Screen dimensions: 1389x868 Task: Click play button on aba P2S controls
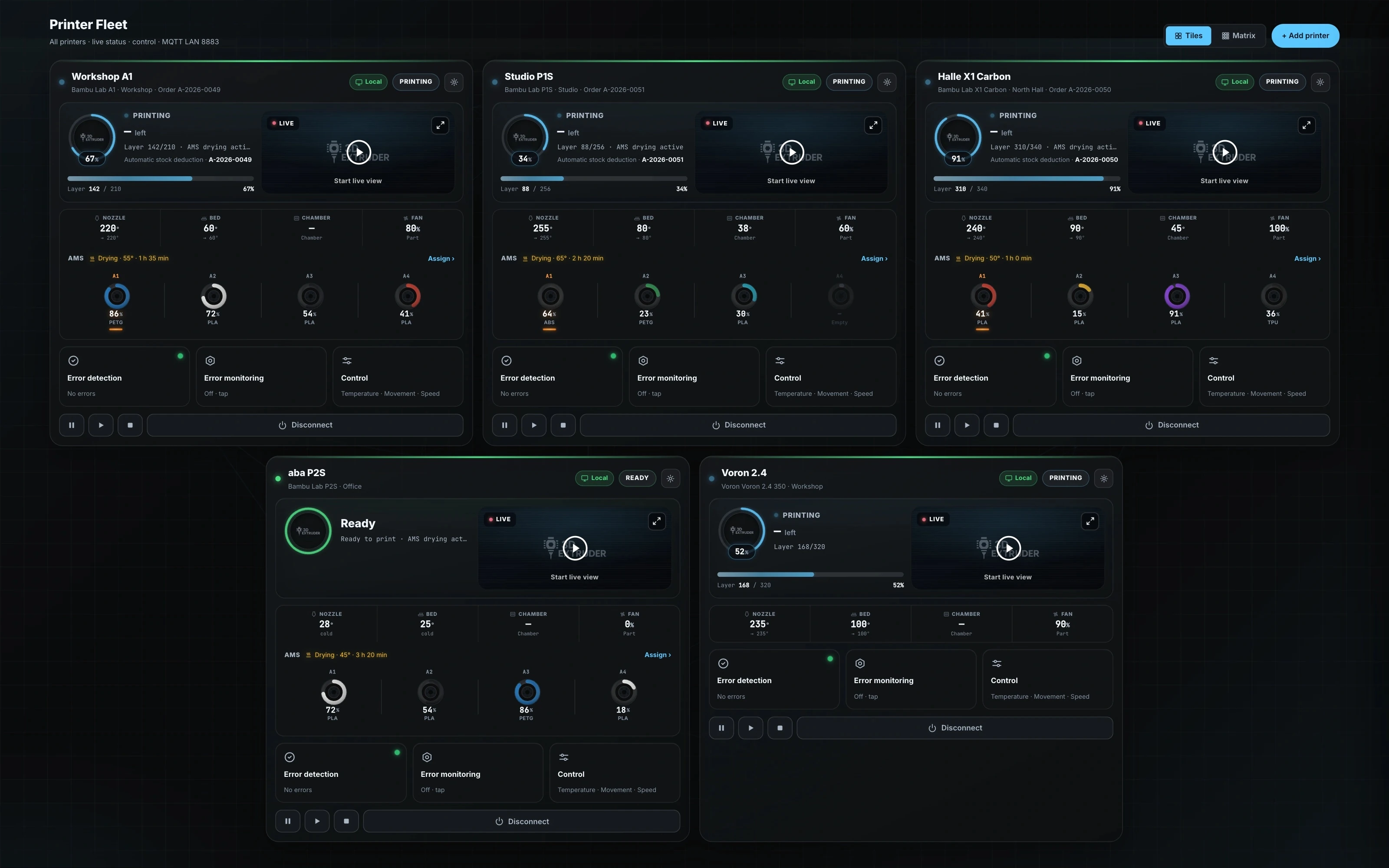[x=317, y=822]
